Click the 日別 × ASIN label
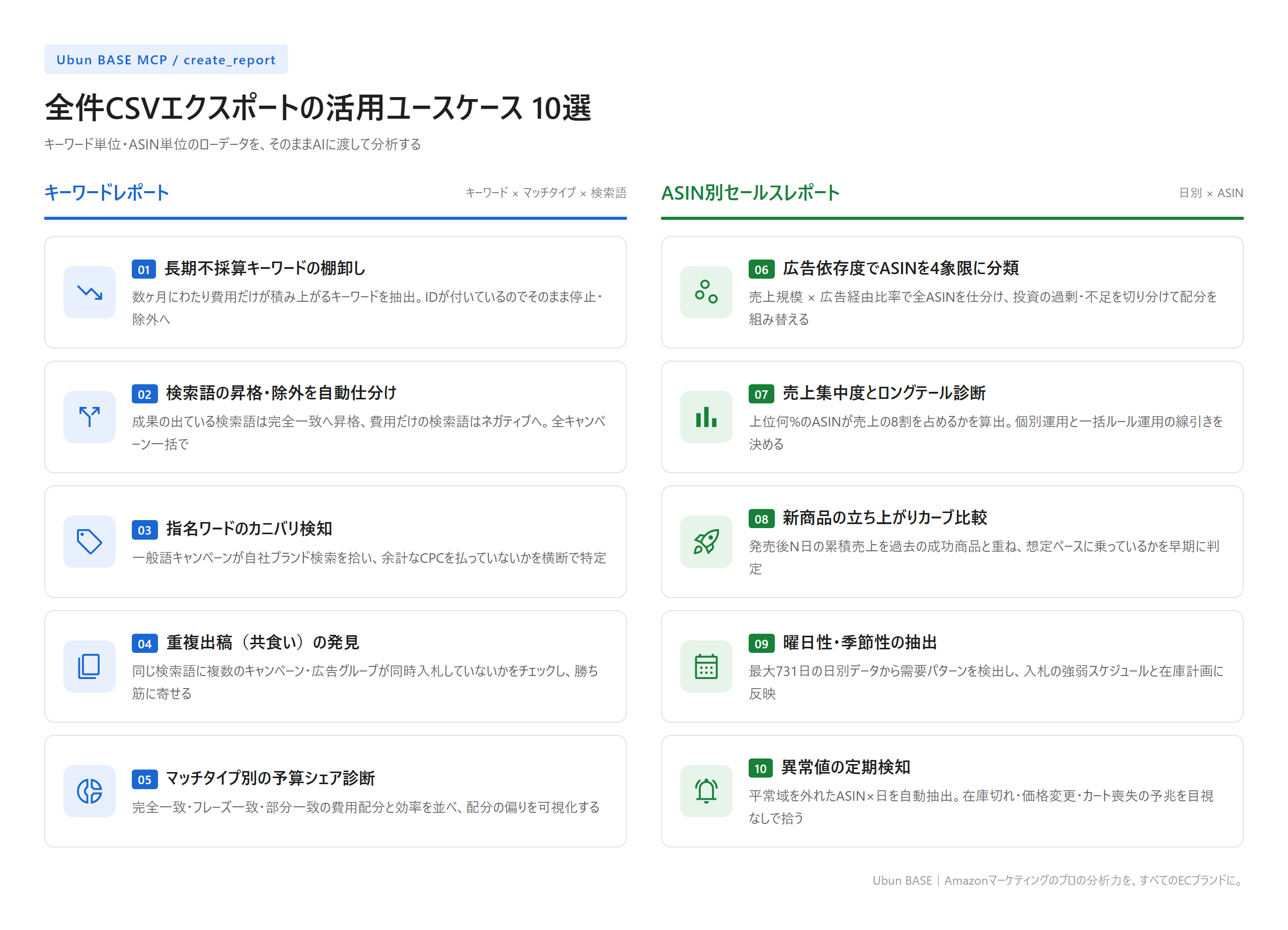Image resolution: width=1288 pixels, height=930 pixels. [x=1211, y=193]
